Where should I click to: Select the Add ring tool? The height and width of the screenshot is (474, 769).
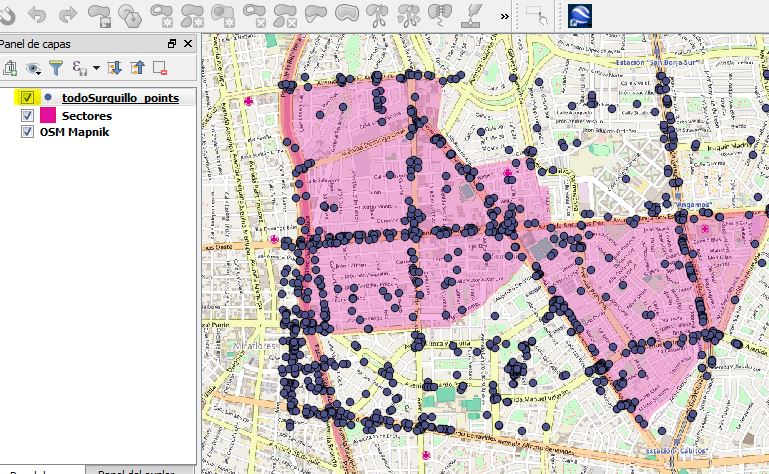[x=161, y=16]
